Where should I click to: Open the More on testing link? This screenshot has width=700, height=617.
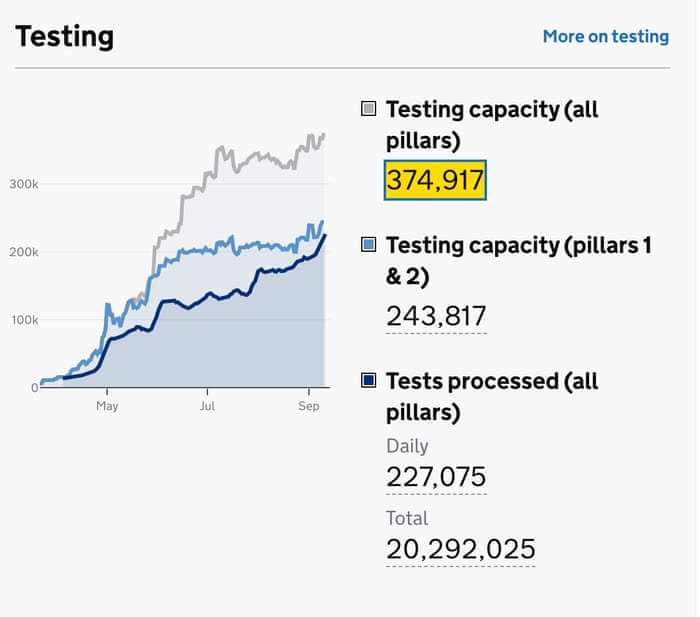pos(605,36)
